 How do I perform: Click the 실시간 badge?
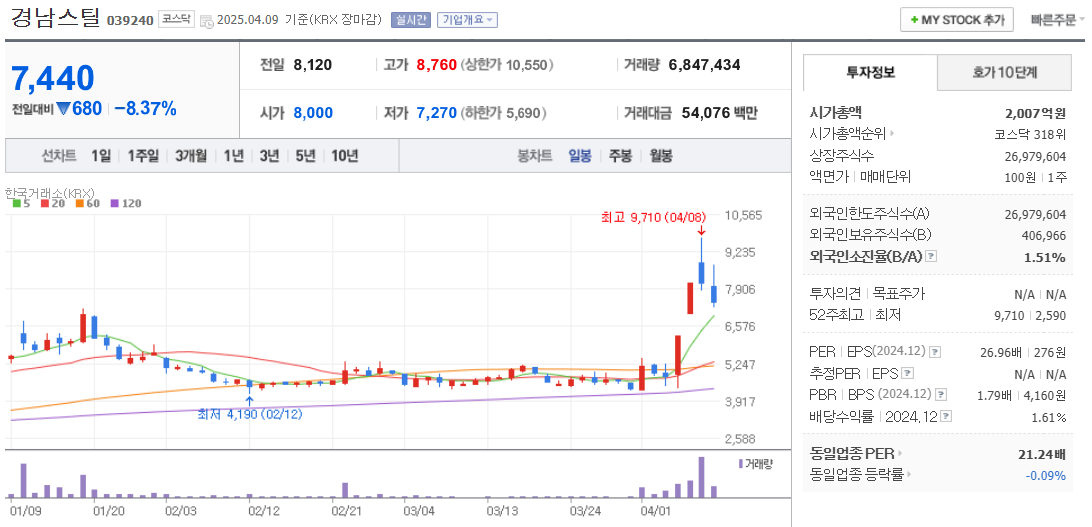point(411,19)
